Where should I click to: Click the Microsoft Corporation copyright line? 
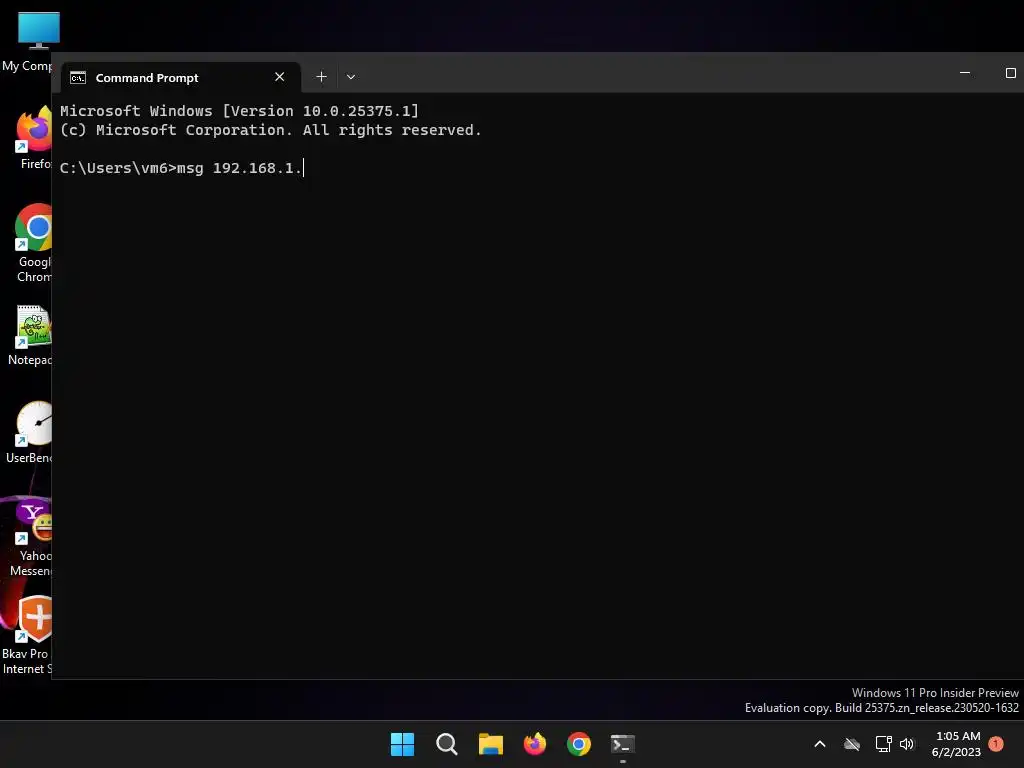[x=271, y=130]
